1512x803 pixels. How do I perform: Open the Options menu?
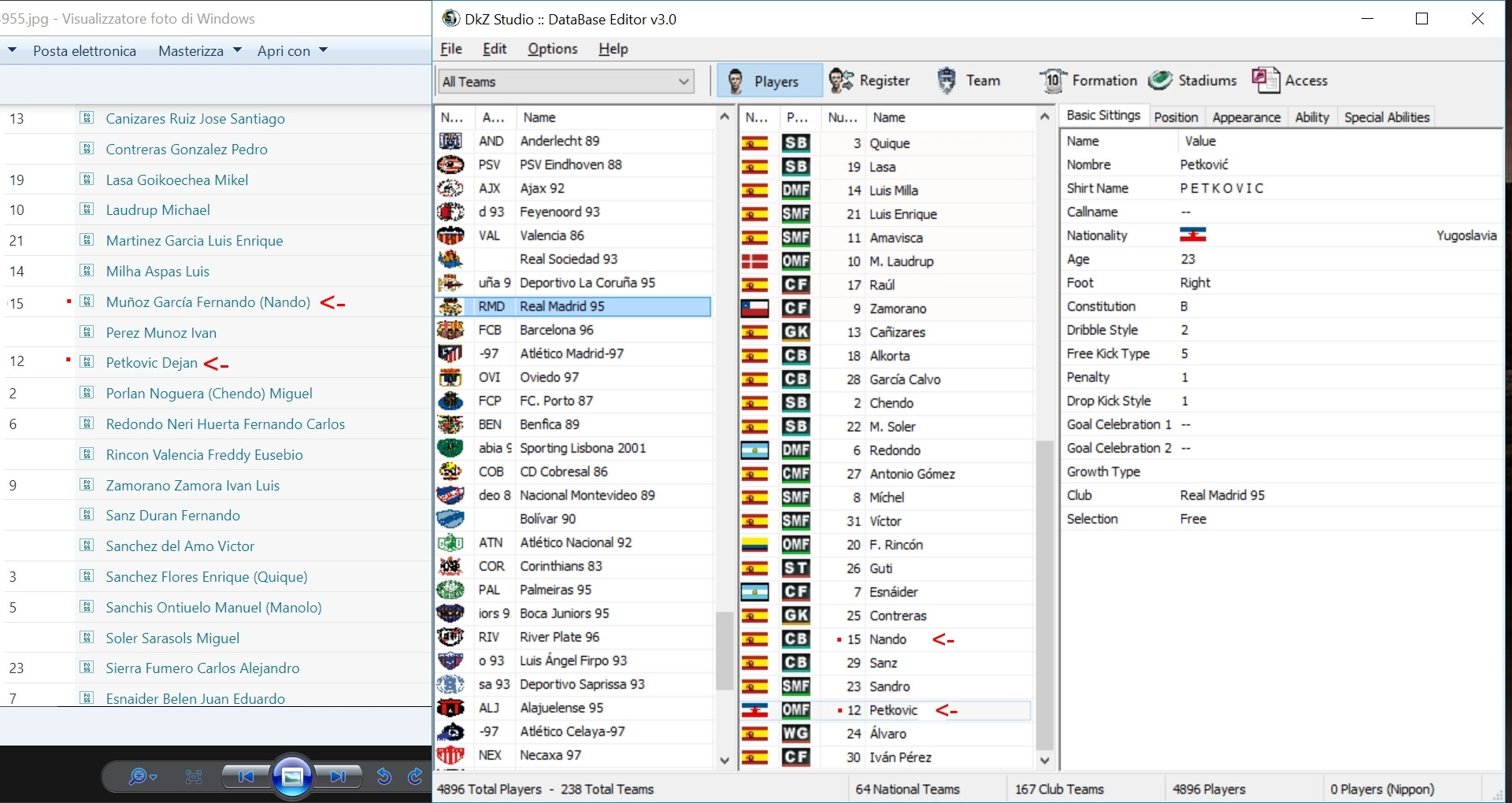tap(553, 49)
